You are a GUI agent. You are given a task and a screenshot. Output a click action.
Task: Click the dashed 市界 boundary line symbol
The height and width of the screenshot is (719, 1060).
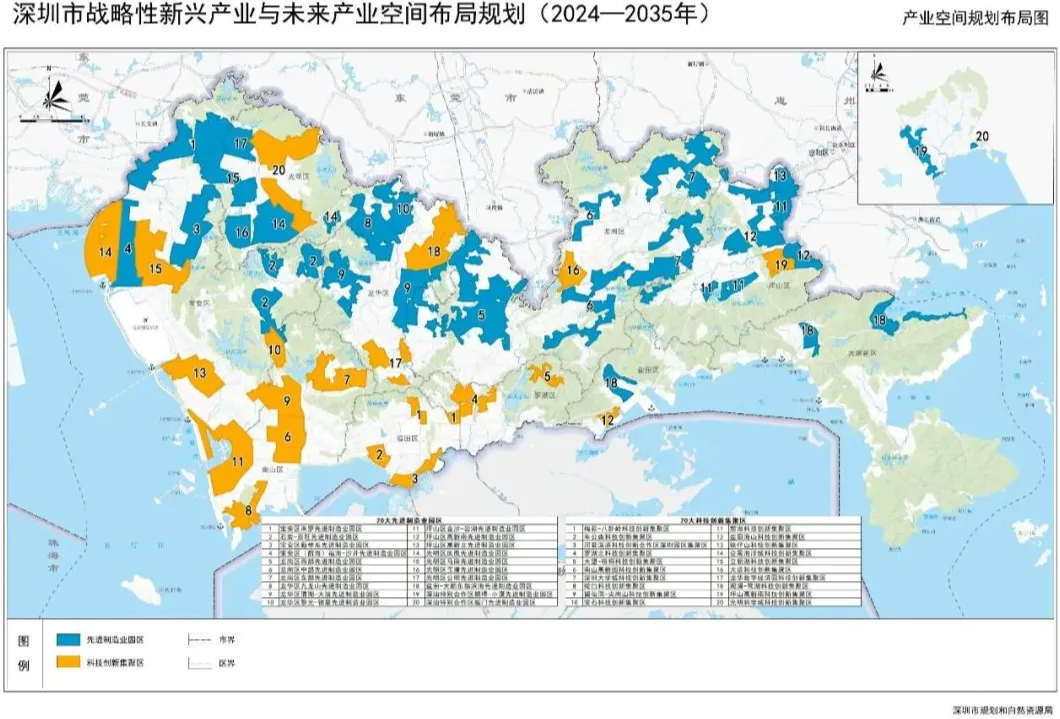[x=200, y=639]
